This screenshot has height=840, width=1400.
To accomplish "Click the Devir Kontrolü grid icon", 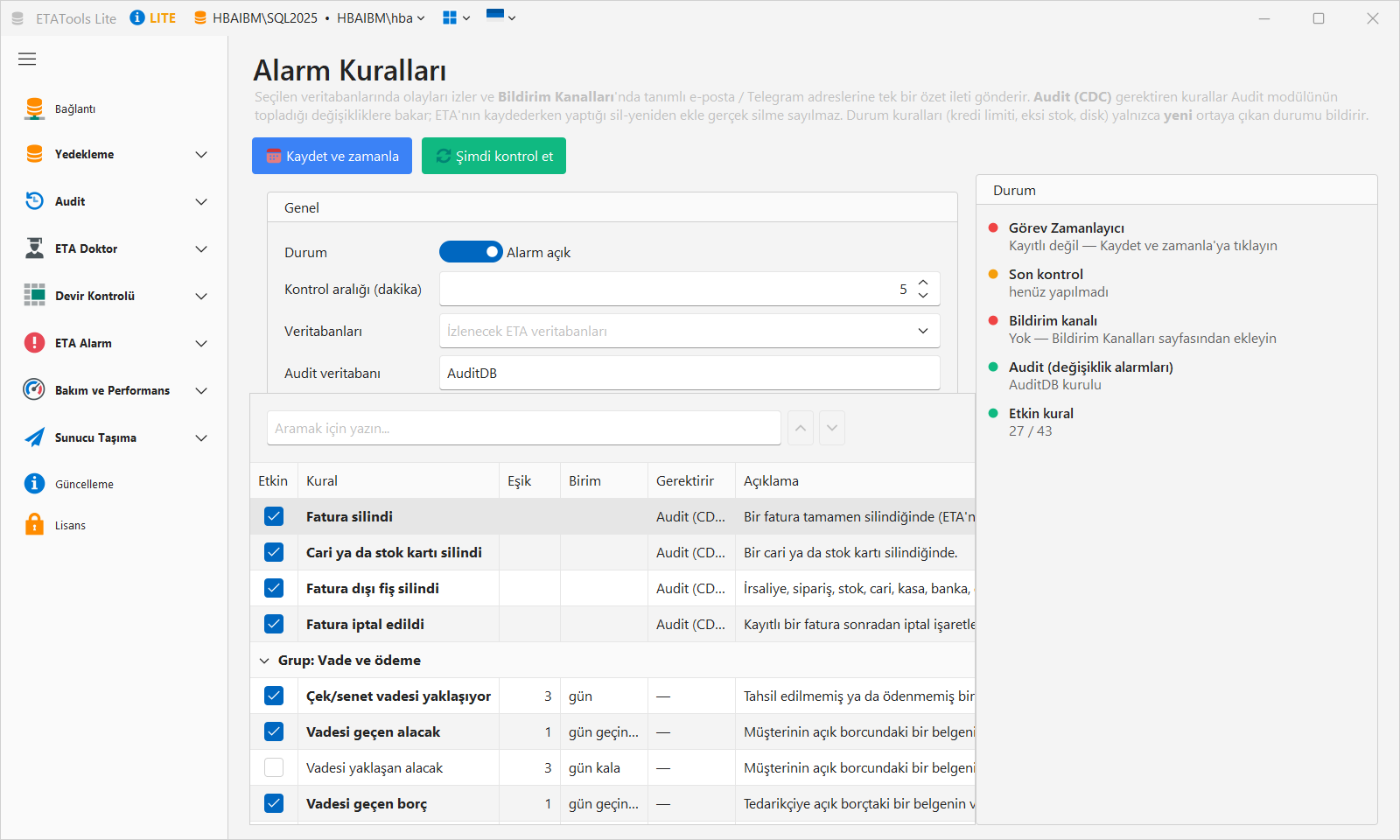I will [x=34, y=296].
